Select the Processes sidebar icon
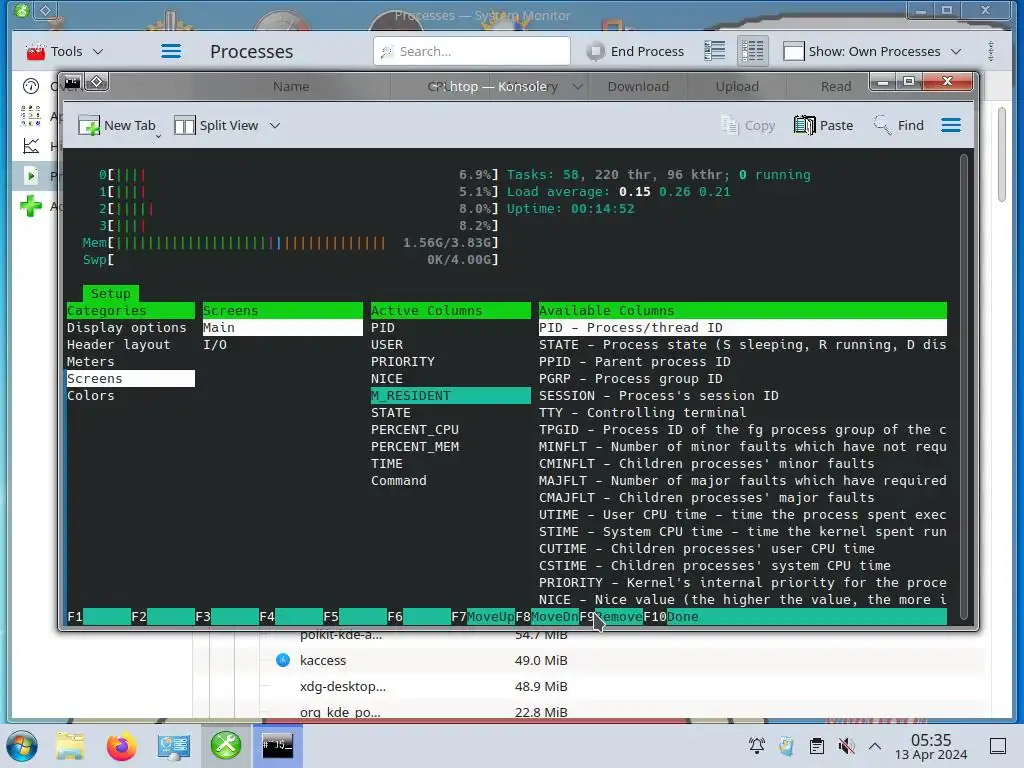1024x768 pixels. [x=31, y=176]
